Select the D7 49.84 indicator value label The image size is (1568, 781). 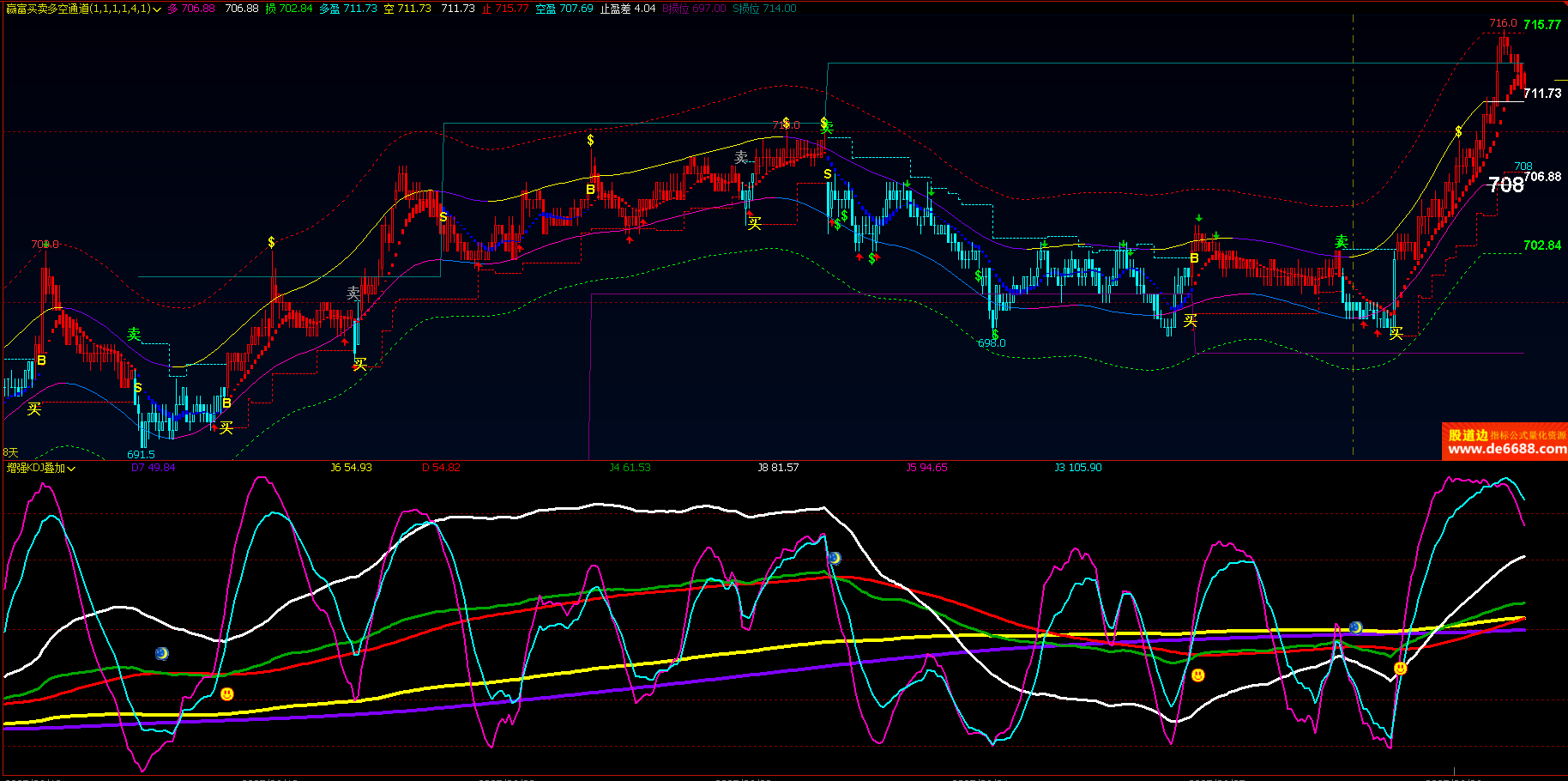[x=153, y=468]
